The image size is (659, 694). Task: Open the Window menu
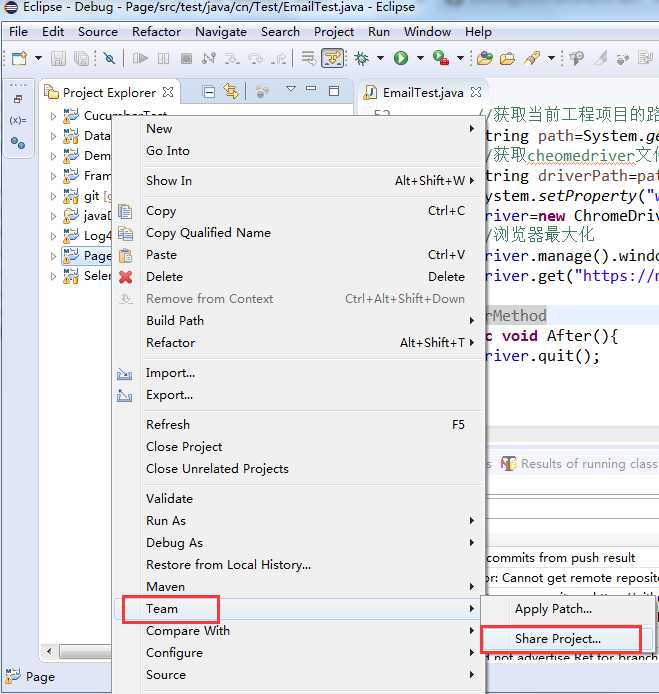tap(427, 32)
